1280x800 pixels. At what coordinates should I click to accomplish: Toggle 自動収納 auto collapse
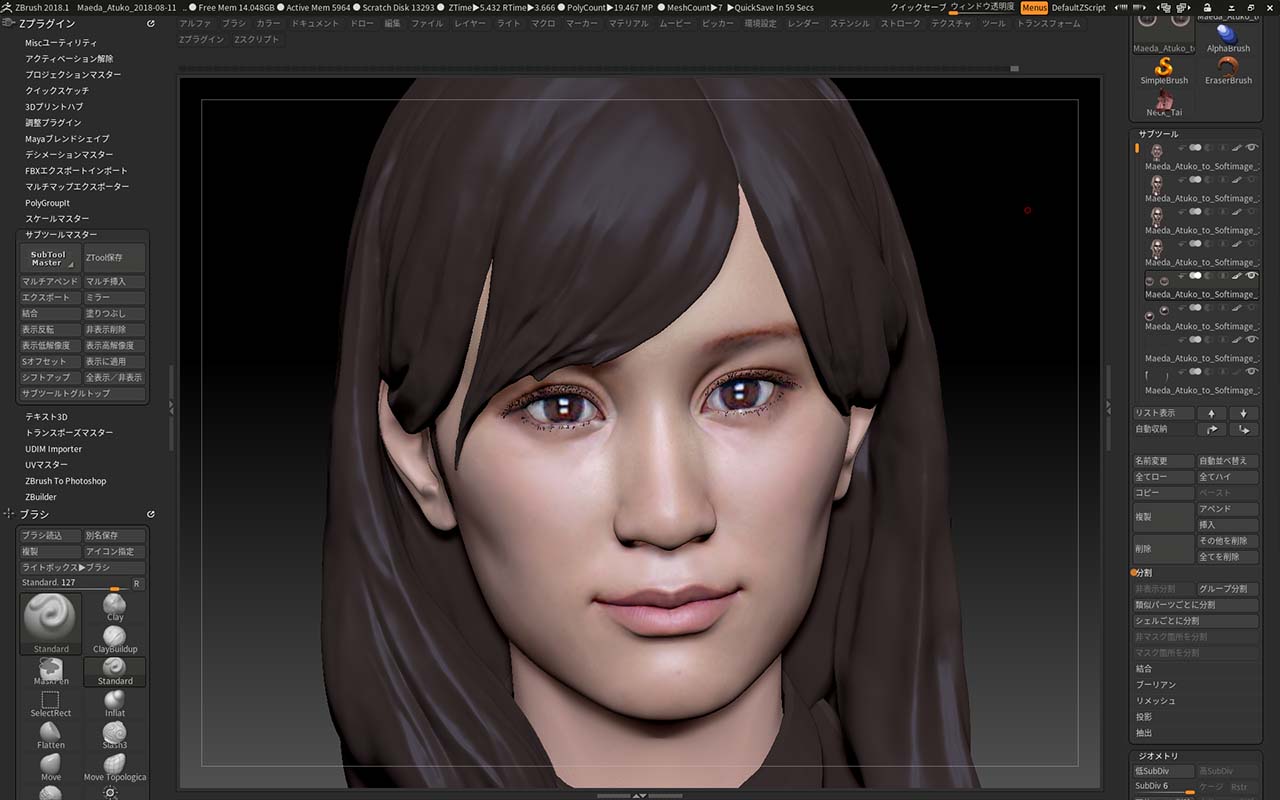coord(1164,429)
